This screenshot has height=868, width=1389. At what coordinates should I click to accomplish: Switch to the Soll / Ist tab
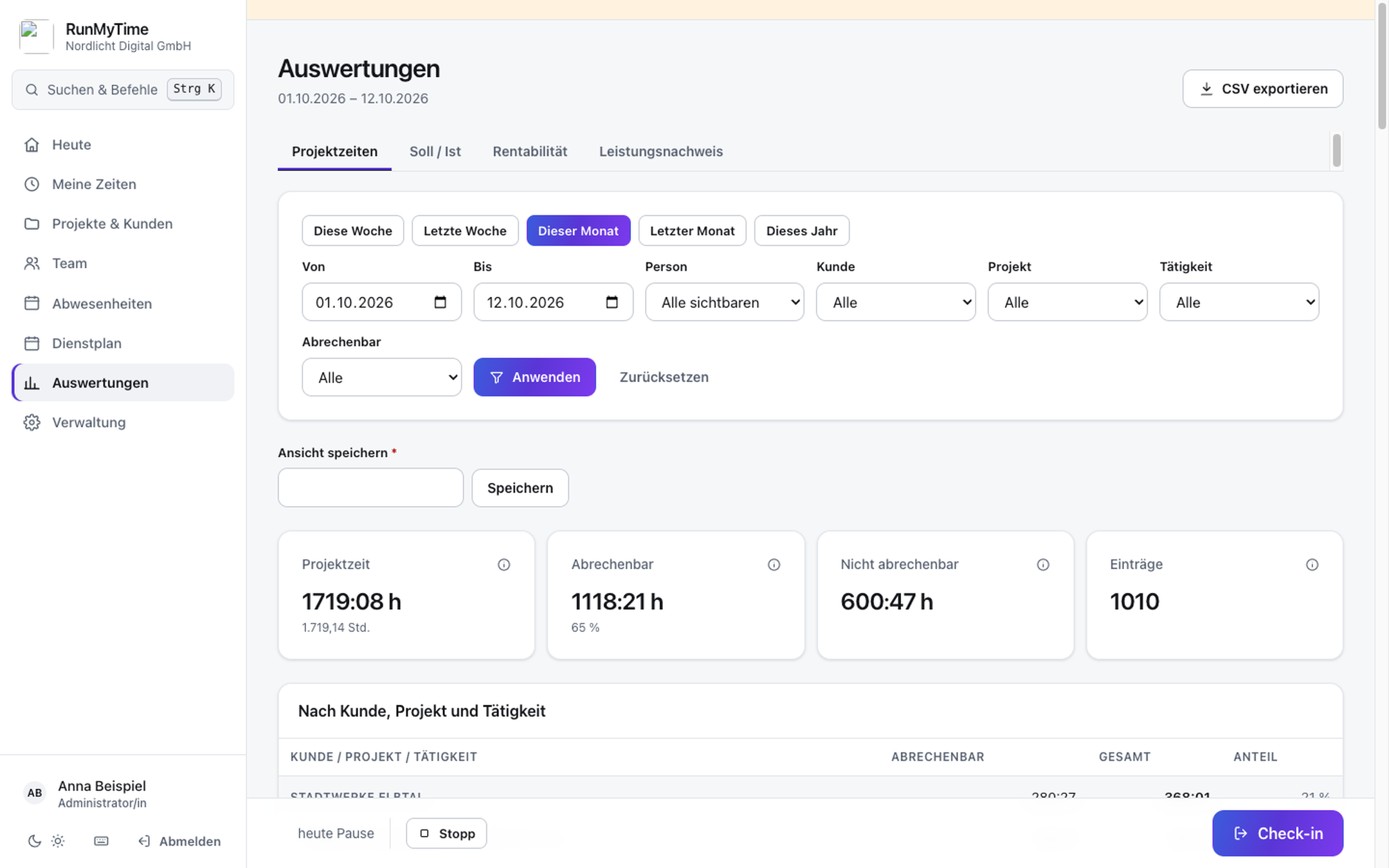pos(435,152)
